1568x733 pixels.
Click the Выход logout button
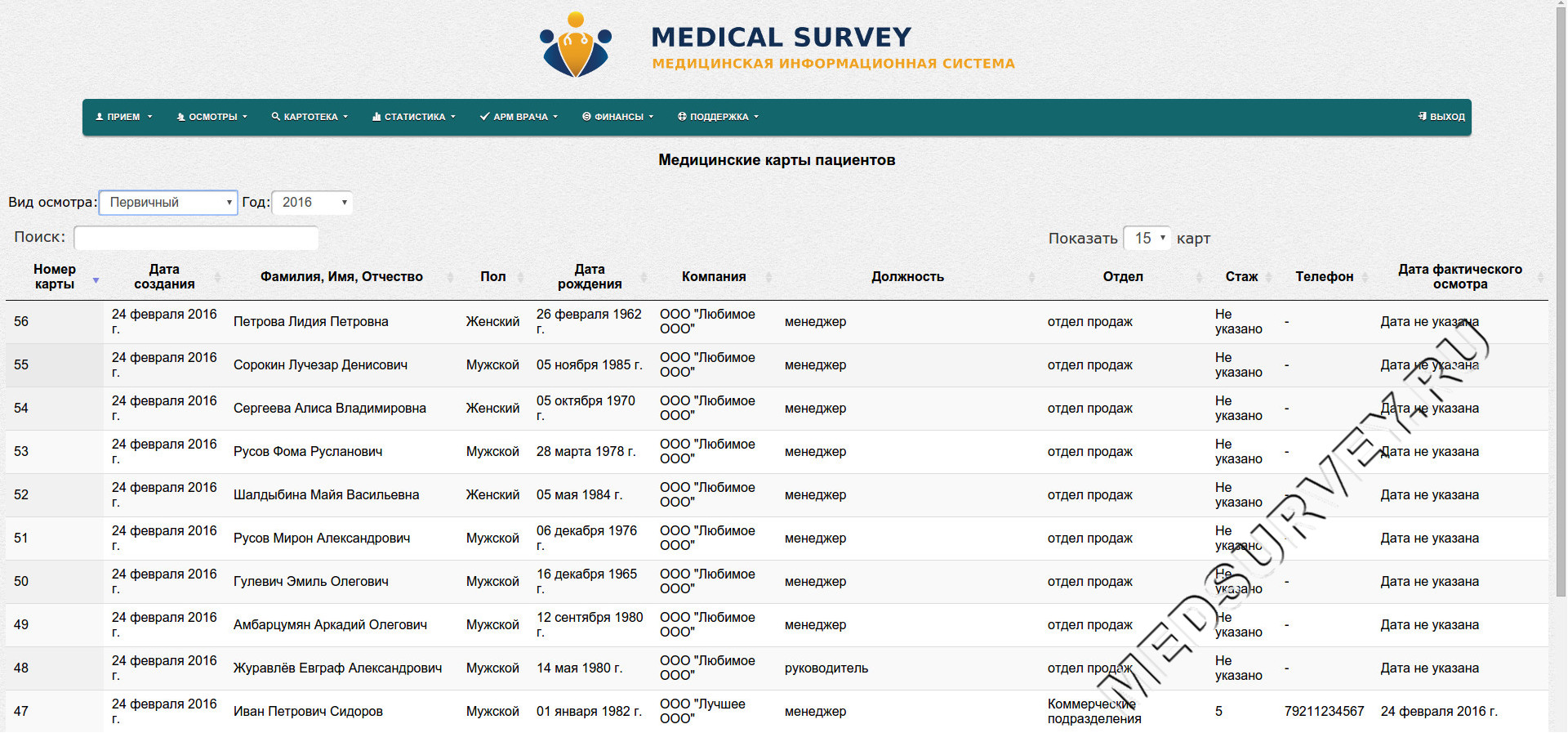pyautogui.click(x=1441, y=117)
